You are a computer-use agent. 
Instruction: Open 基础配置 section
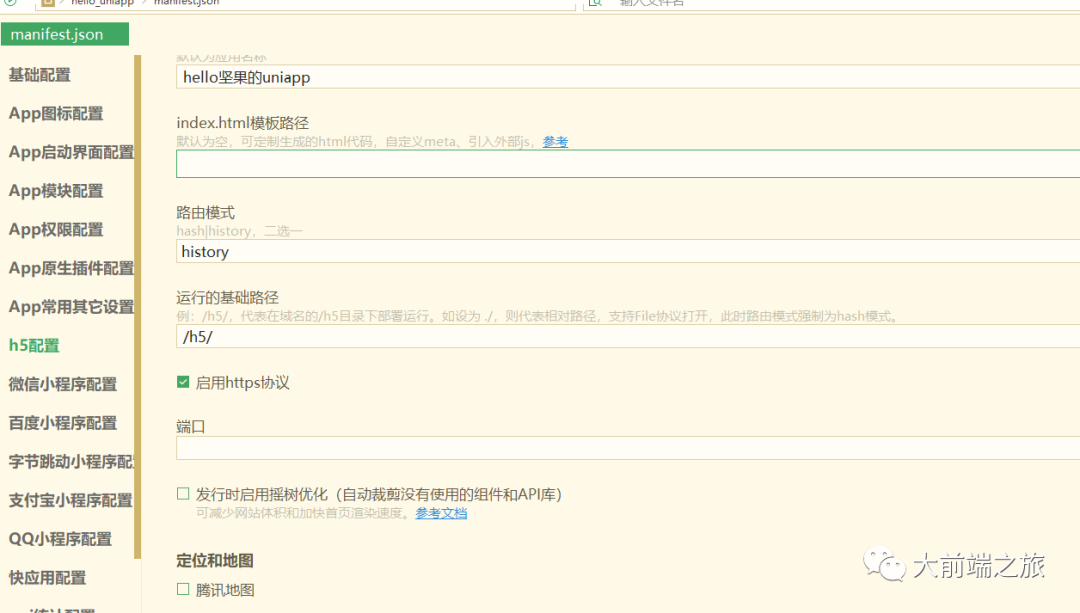(x=40, y=75)
